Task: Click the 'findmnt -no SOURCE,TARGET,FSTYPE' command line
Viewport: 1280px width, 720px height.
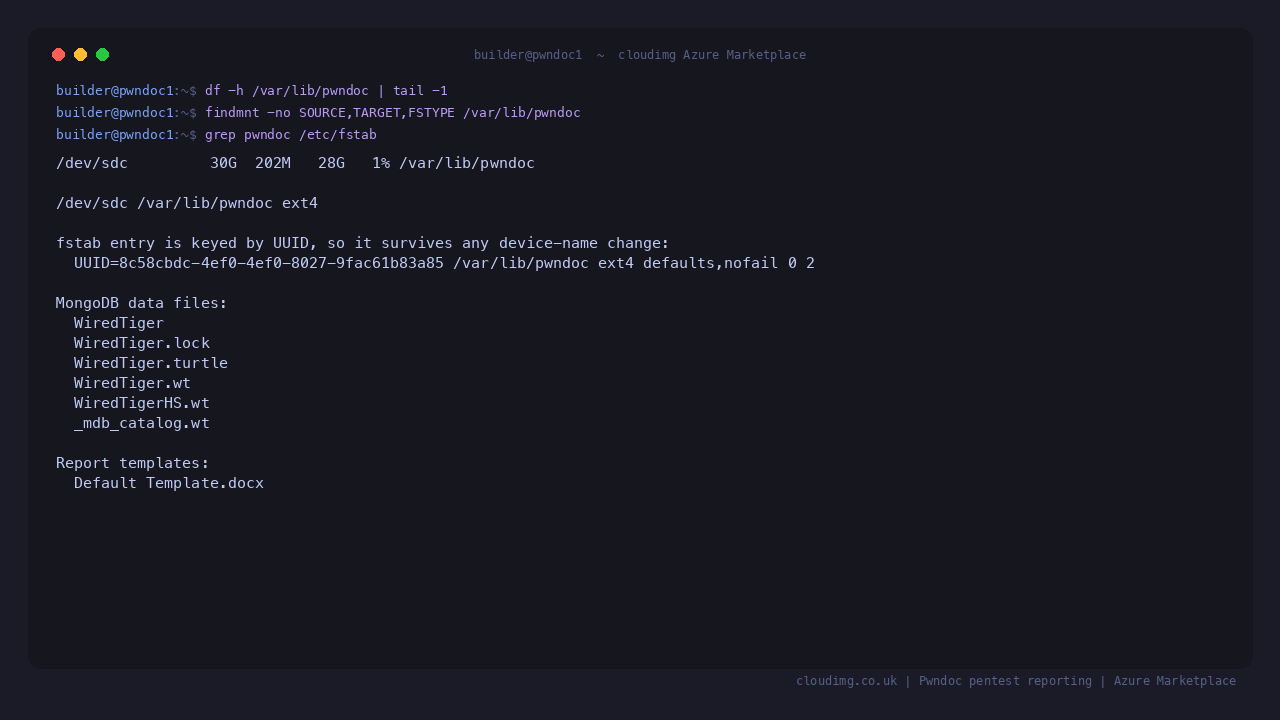Action: coord(393,113)
